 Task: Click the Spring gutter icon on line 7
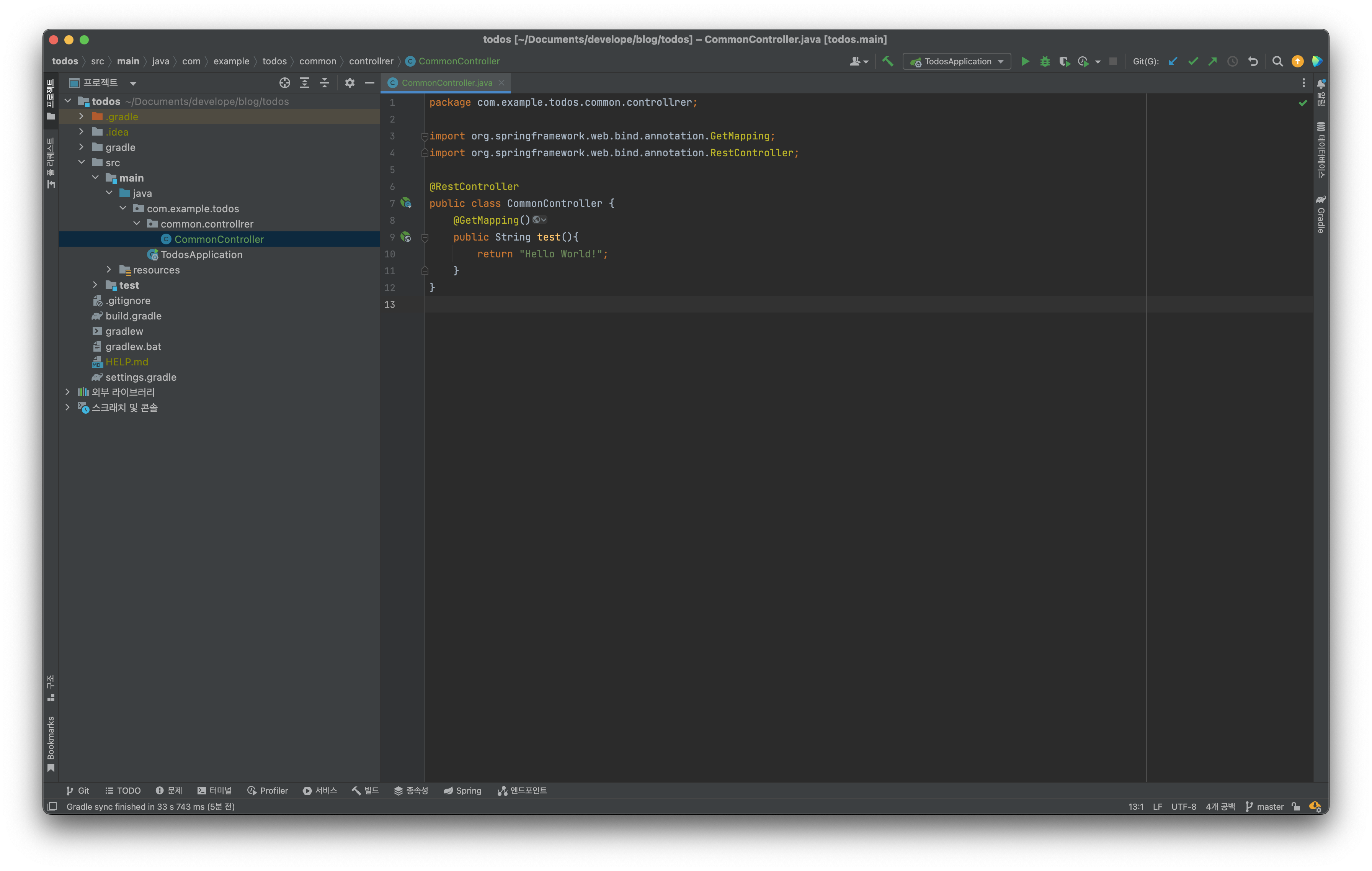(406, 203)
